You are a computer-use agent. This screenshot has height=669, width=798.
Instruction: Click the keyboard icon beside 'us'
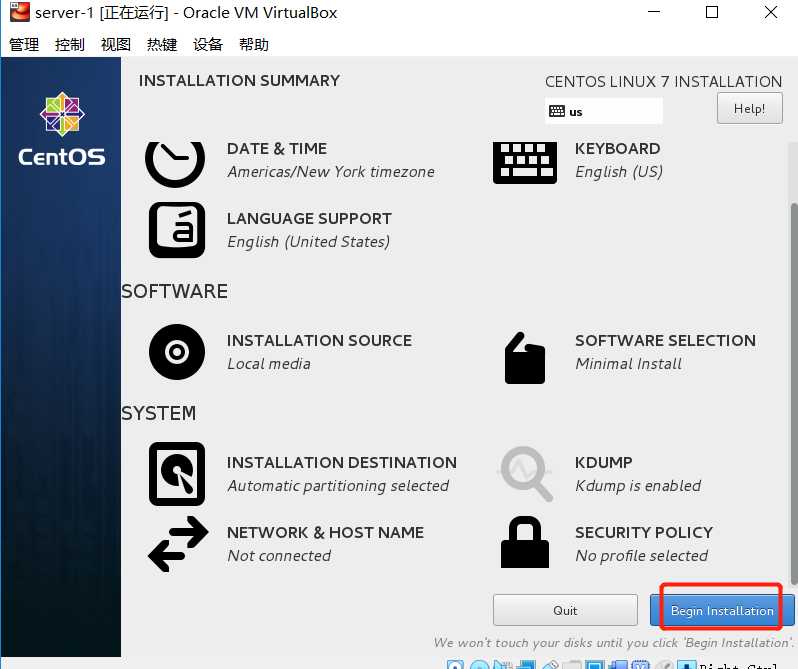[x=557, y=111]
